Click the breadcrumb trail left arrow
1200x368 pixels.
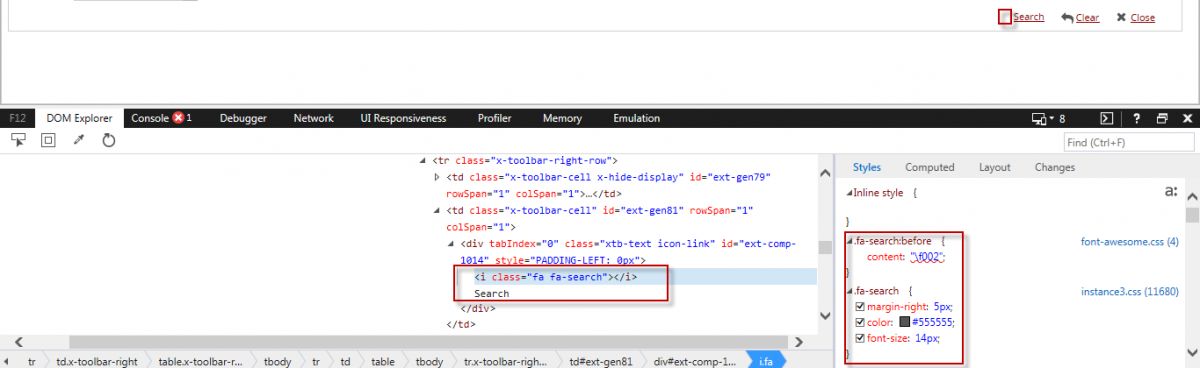[7, 360]
